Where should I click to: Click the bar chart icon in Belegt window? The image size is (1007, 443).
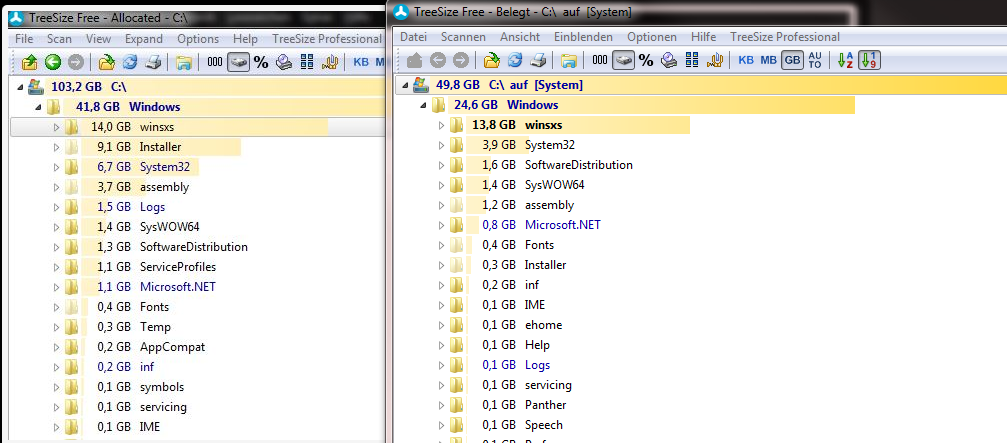715,60
